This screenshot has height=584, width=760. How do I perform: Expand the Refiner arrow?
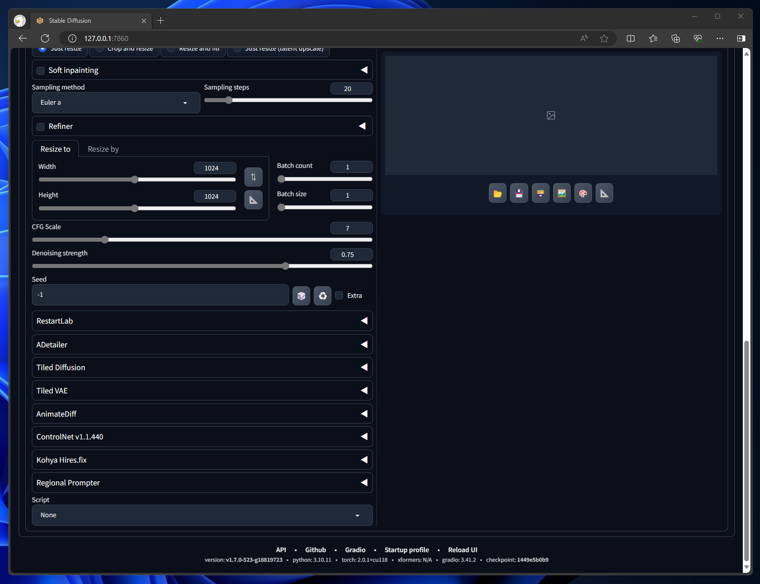point(363,126)
